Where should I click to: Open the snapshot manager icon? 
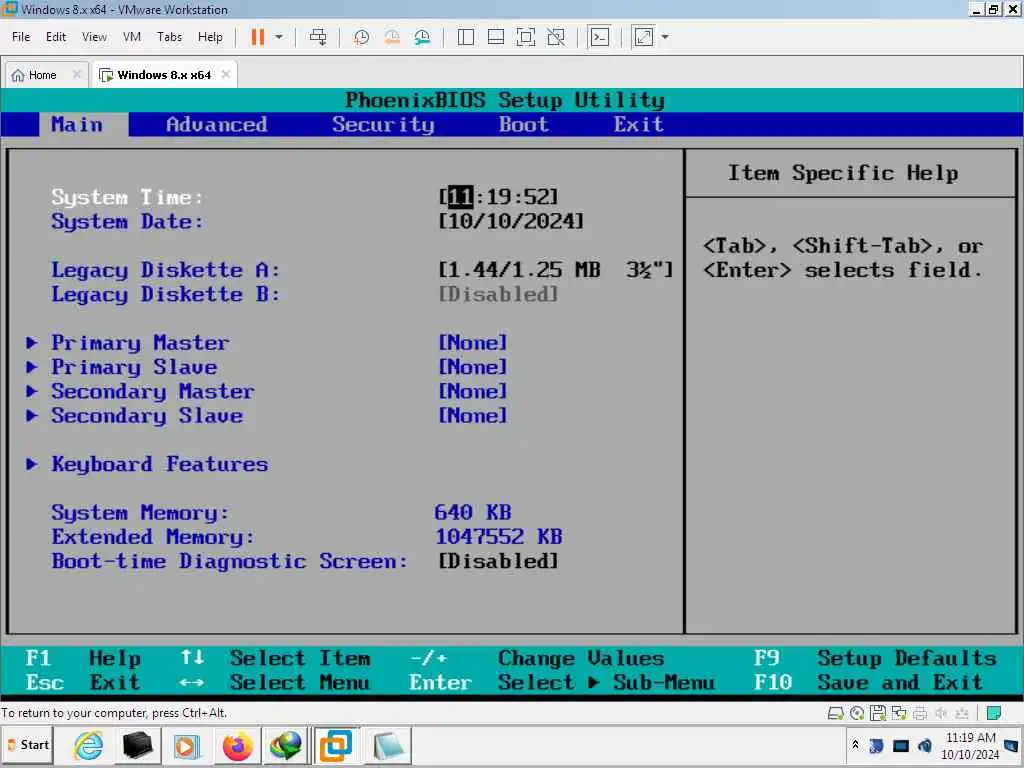(423, 37)
